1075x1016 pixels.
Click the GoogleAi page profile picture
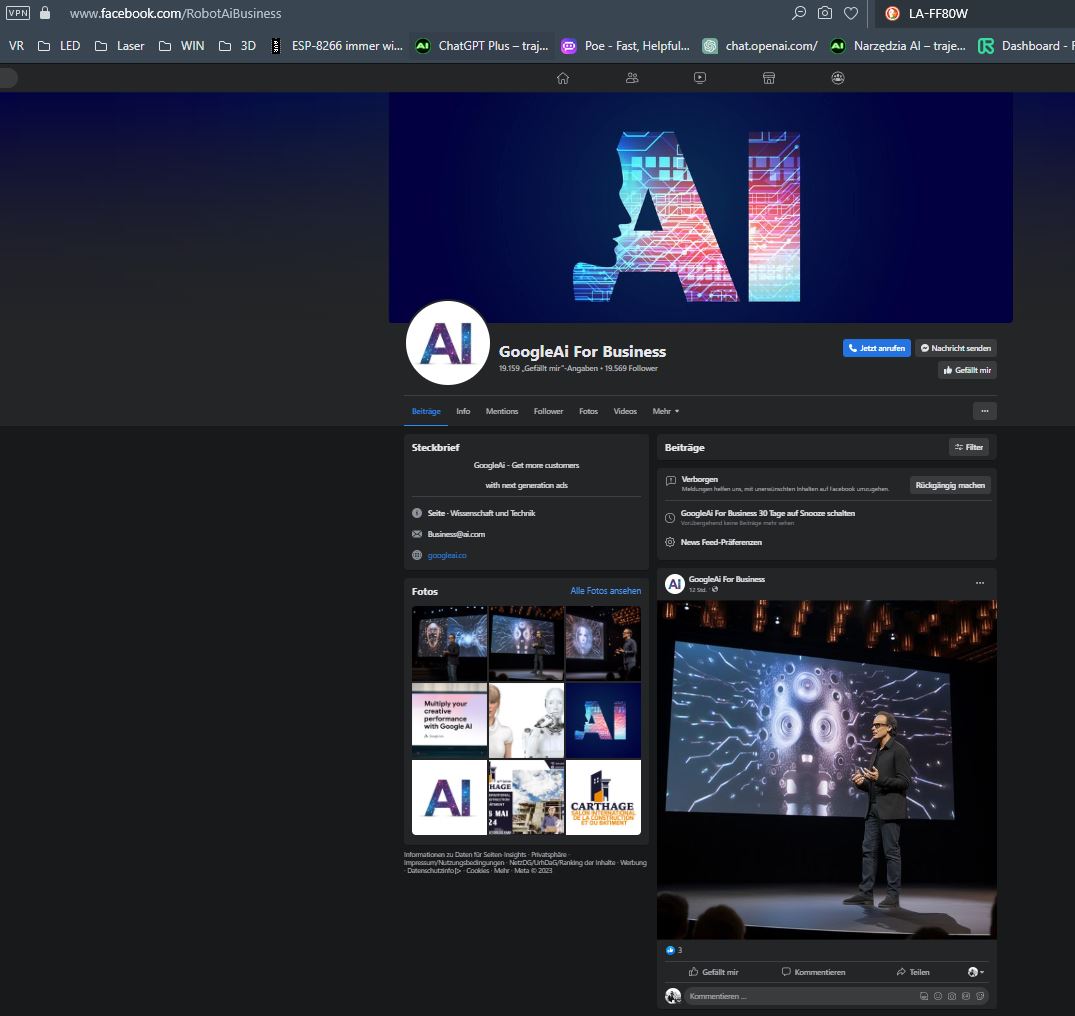(448, 343)
